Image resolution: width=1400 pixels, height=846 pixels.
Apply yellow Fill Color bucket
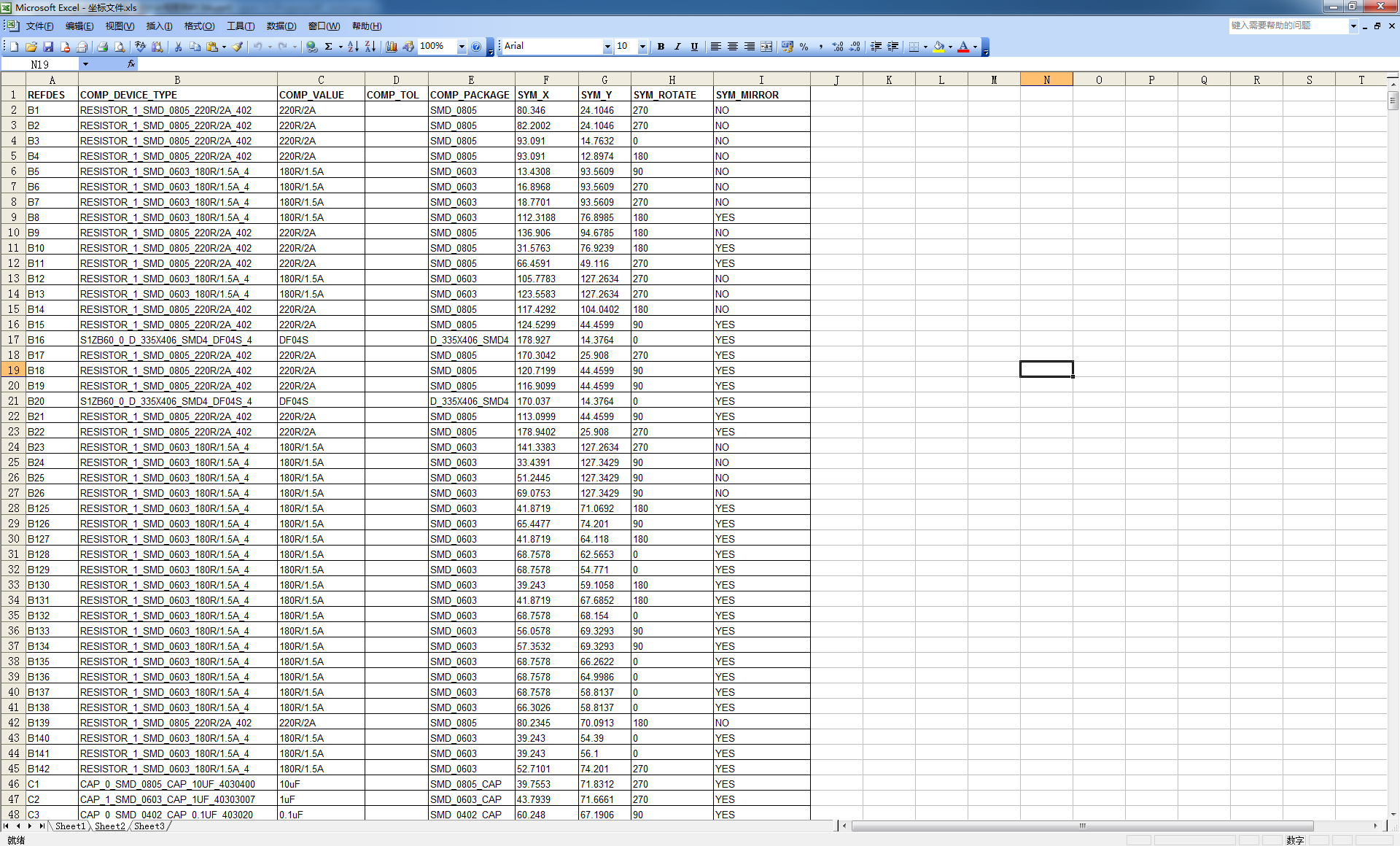point(938,47)
